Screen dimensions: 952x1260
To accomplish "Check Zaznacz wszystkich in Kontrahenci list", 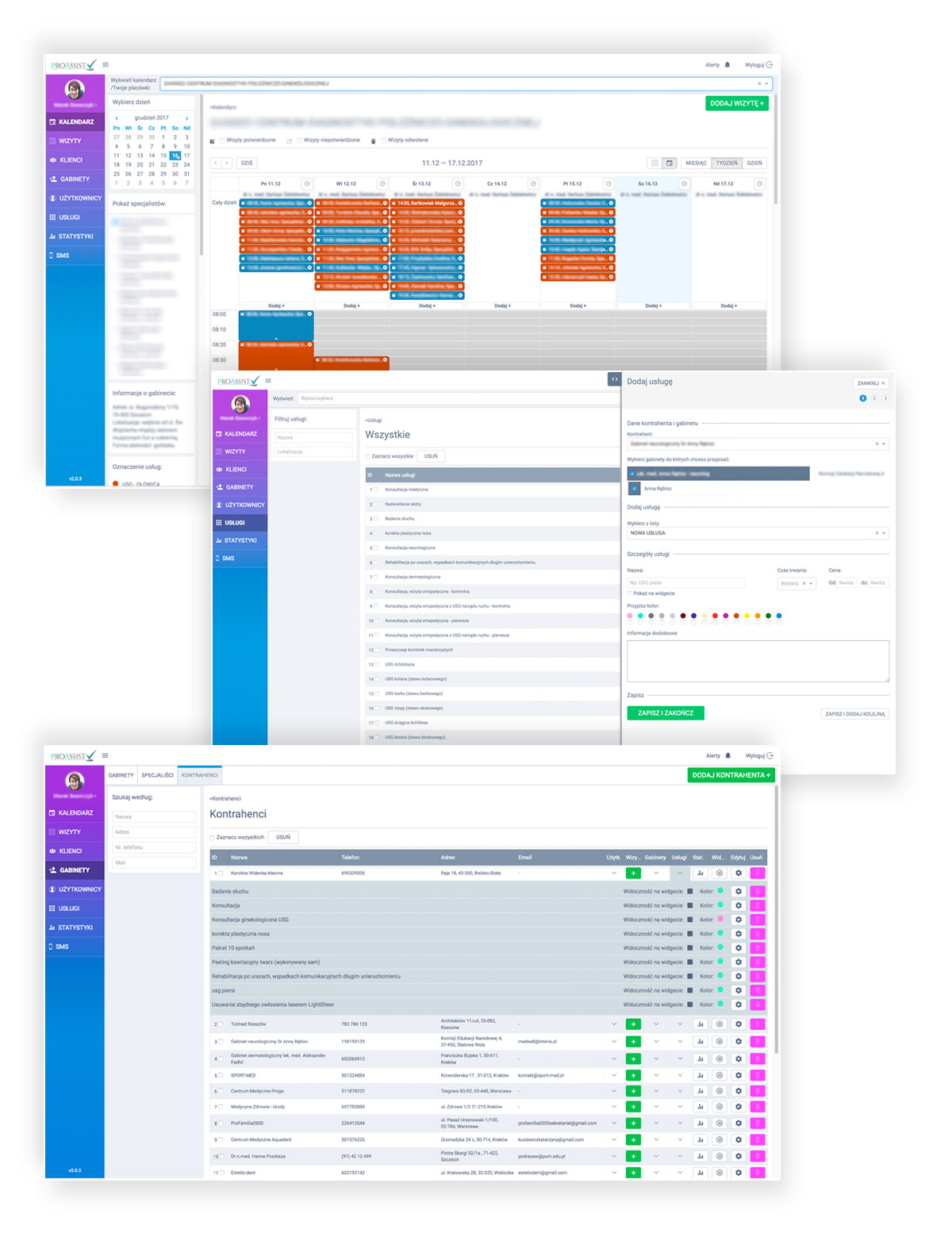I will pyautogui.click(x=213, y=837).
